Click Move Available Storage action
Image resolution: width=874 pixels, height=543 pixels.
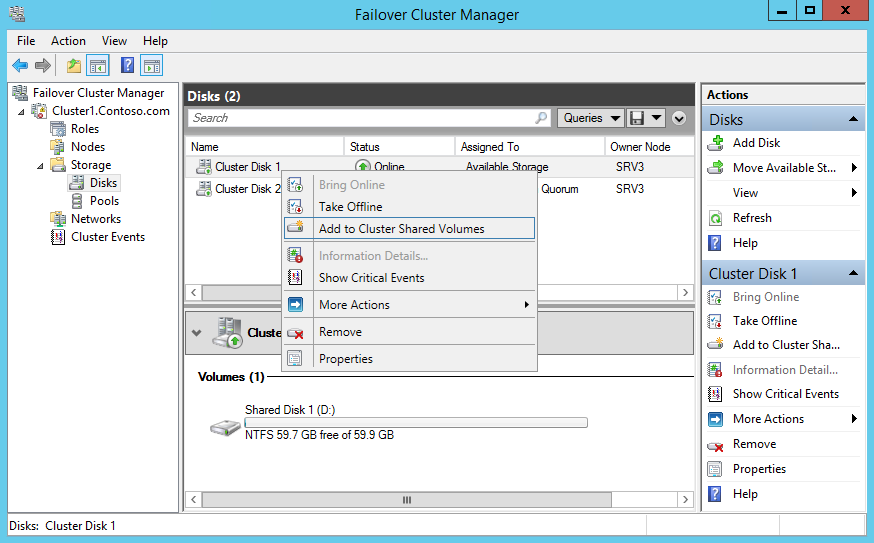[784, 168]
